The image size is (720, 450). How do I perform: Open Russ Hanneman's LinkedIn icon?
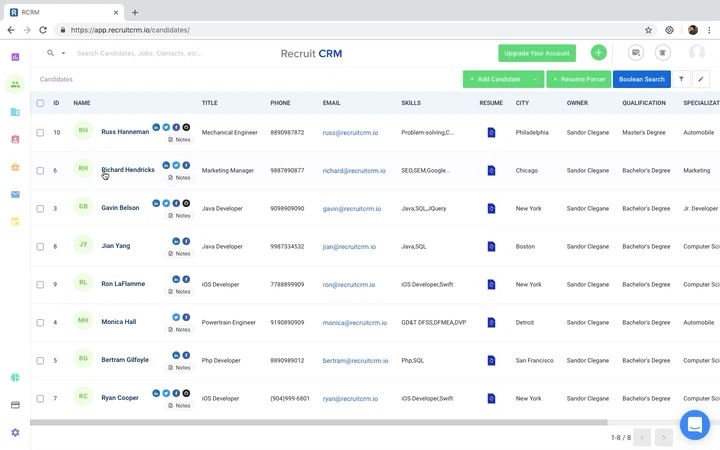(156, 127)
